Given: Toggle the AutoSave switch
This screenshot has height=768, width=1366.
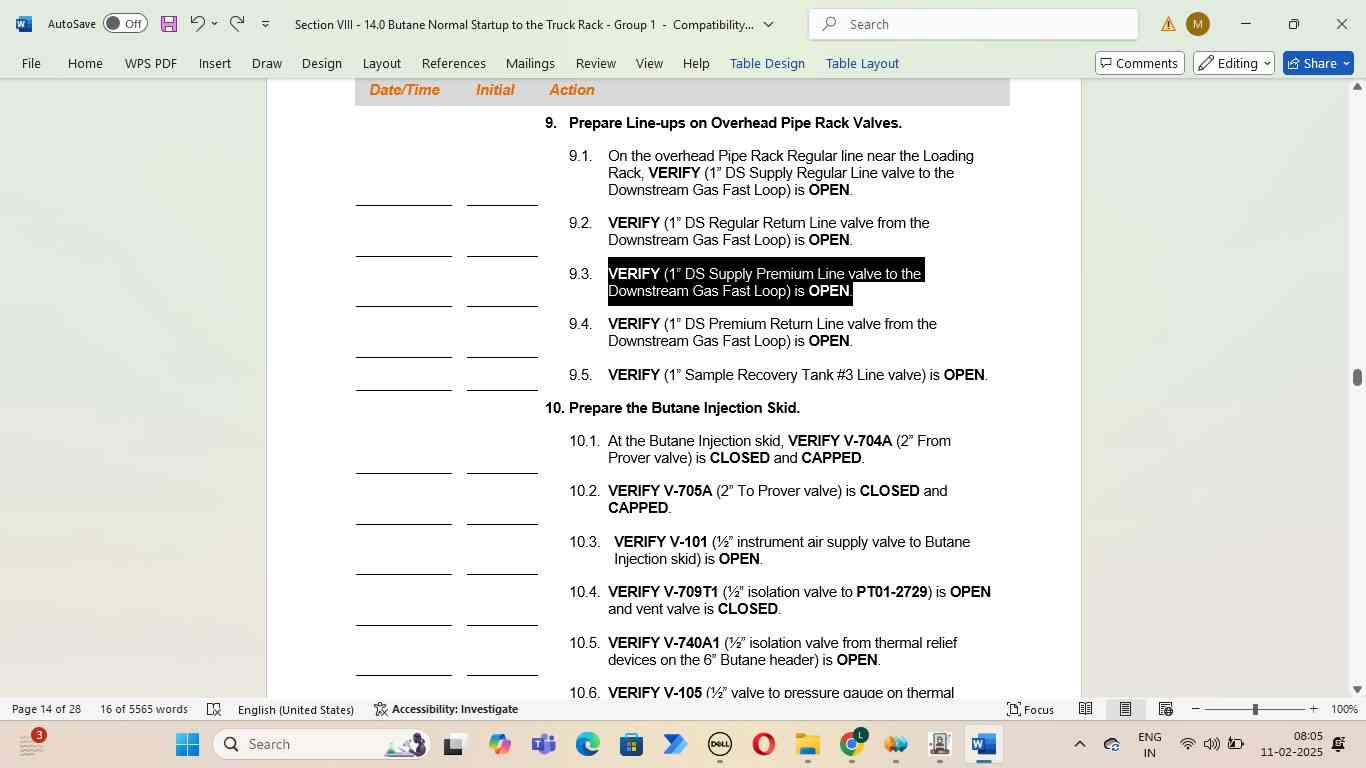Looking at the screenshot, I should pos(125,23).
